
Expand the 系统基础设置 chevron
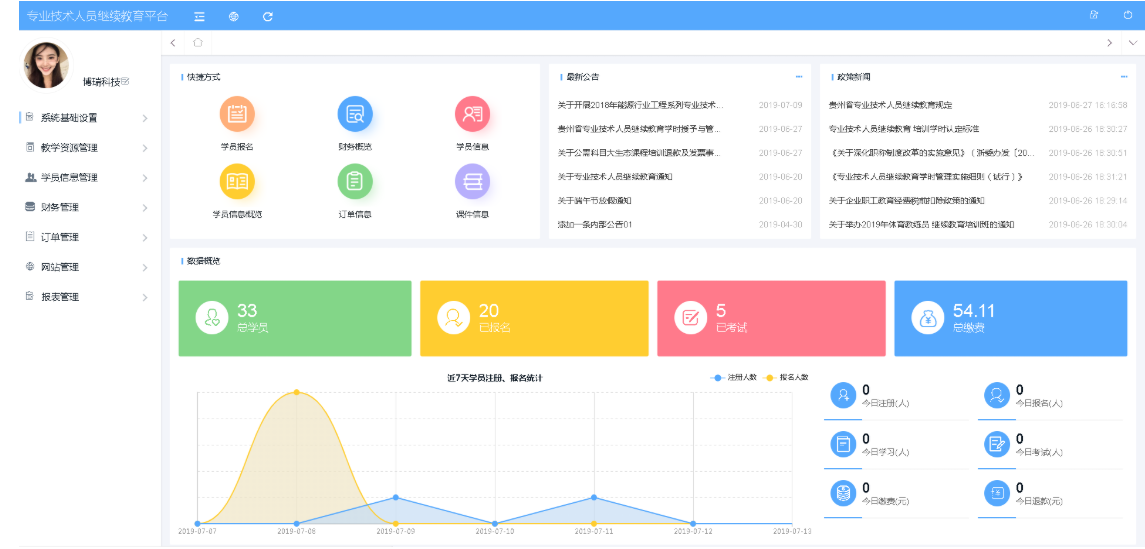[145, 118]
